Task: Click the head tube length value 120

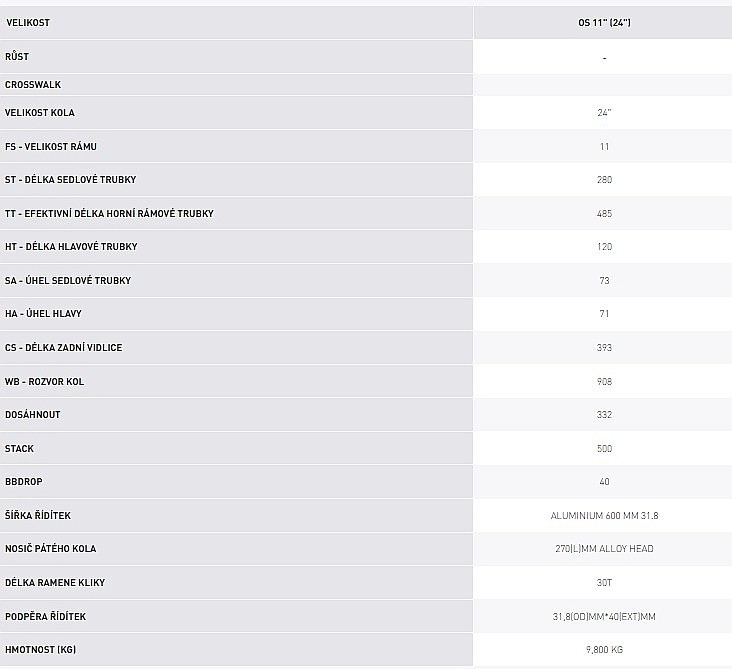Action: (x=604, y=247)
